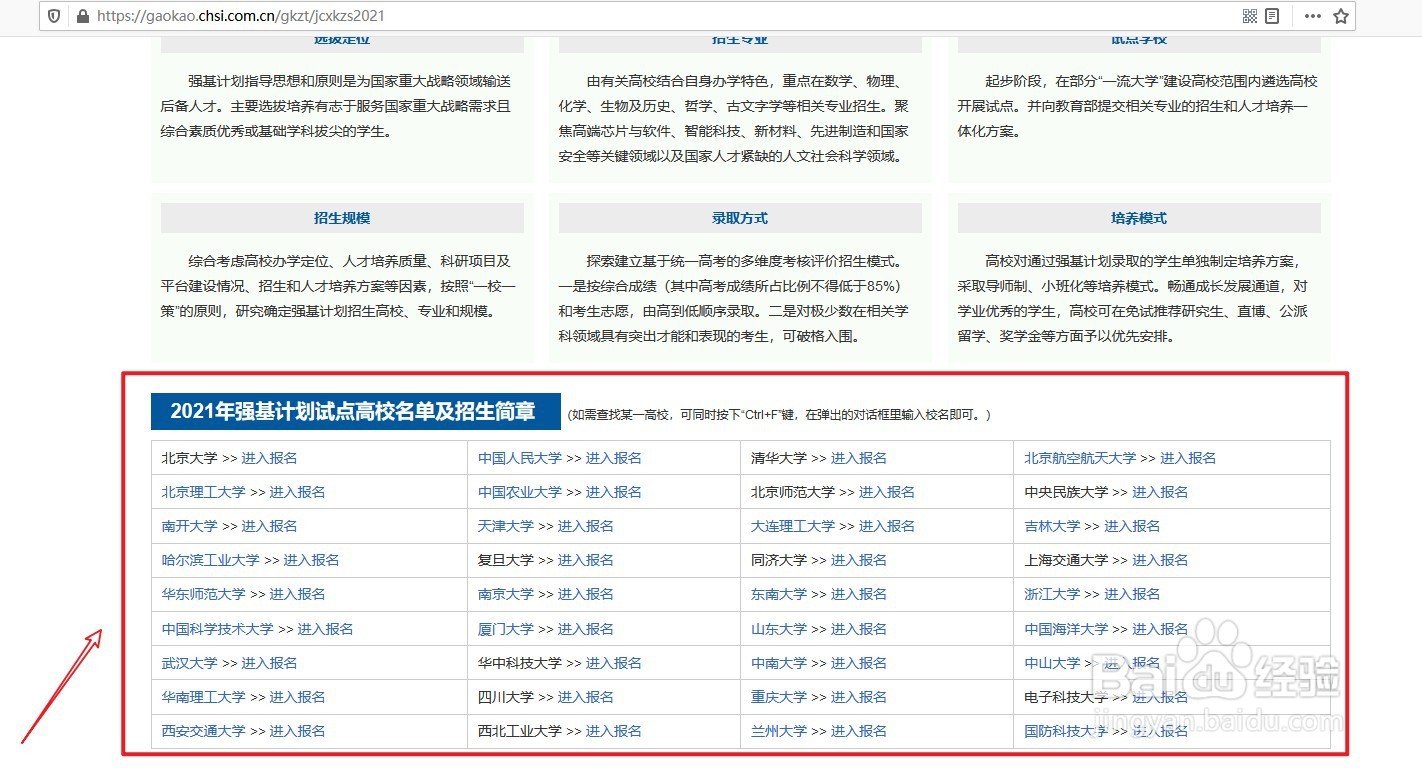
Task: Click 进入报名 next to 北京理工大学
Action: 297,492
